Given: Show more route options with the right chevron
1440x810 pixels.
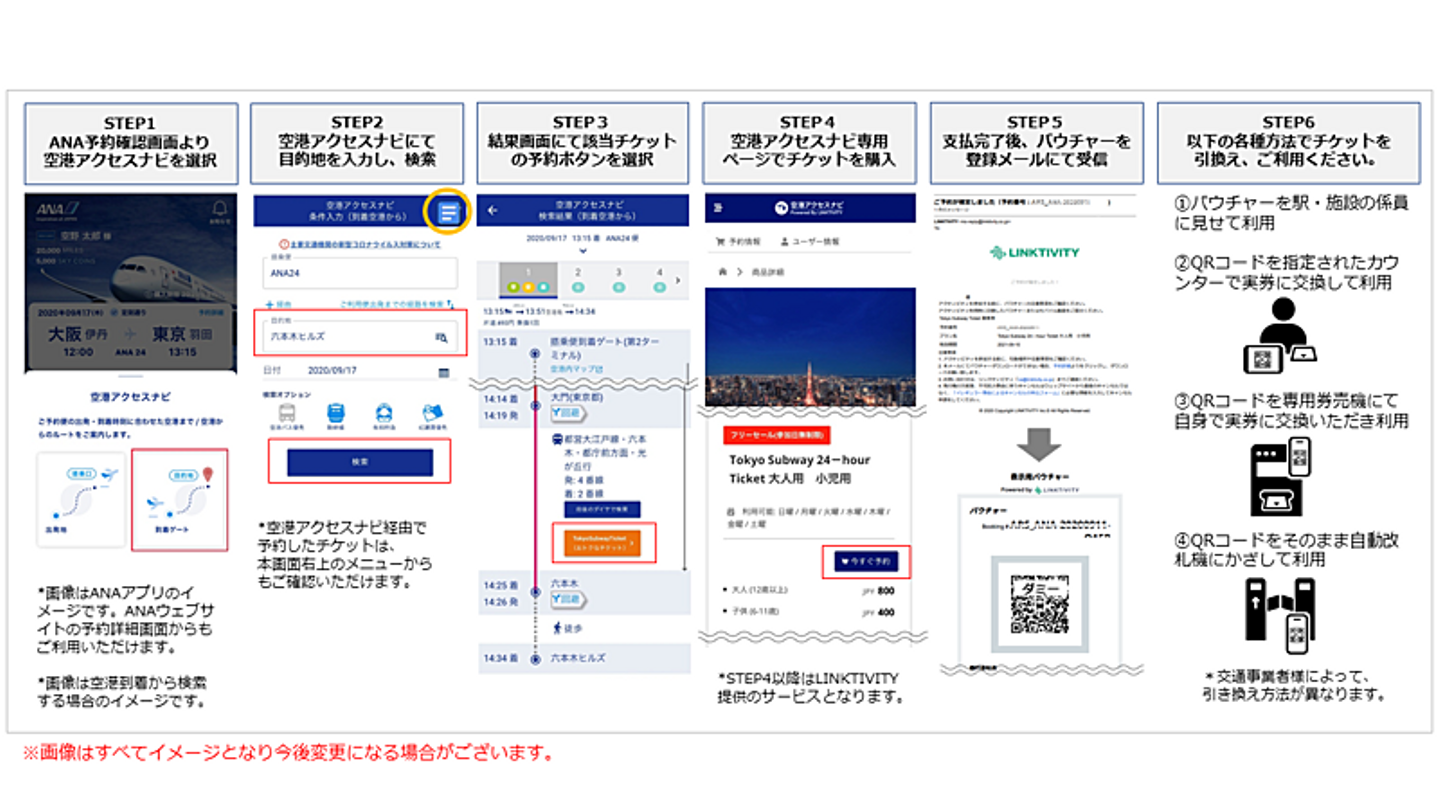Looking at the screenshot, I should tap(680, 280).
